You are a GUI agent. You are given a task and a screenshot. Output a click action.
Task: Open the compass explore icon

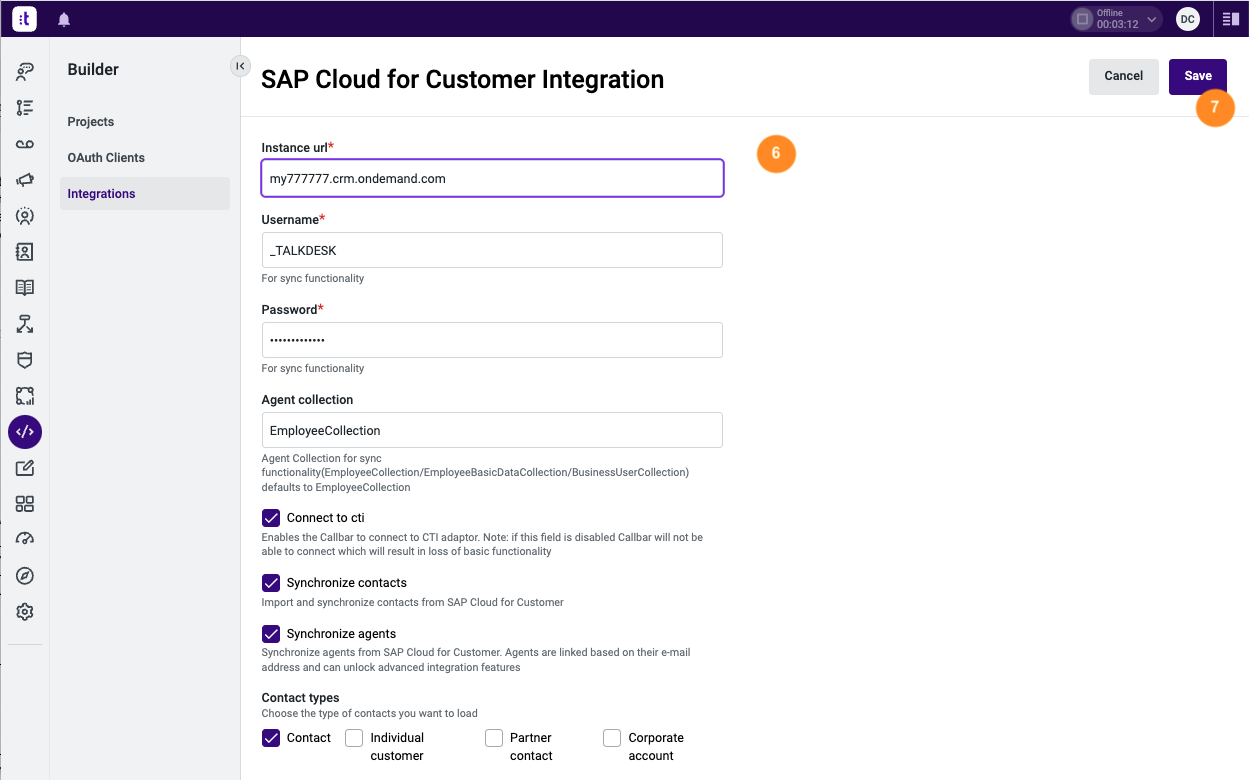point(25,576)
